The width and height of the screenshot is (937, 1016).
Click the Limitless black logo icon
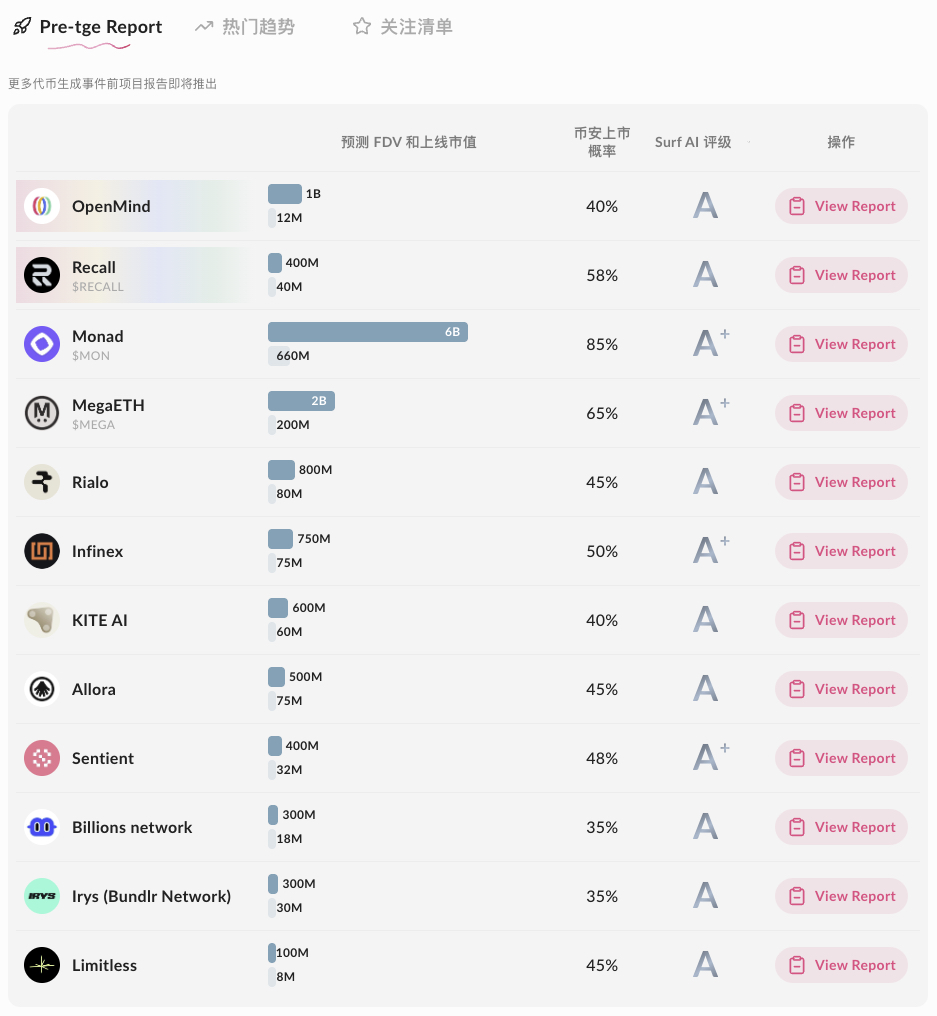pyautogui.click(x=42, y=965)
